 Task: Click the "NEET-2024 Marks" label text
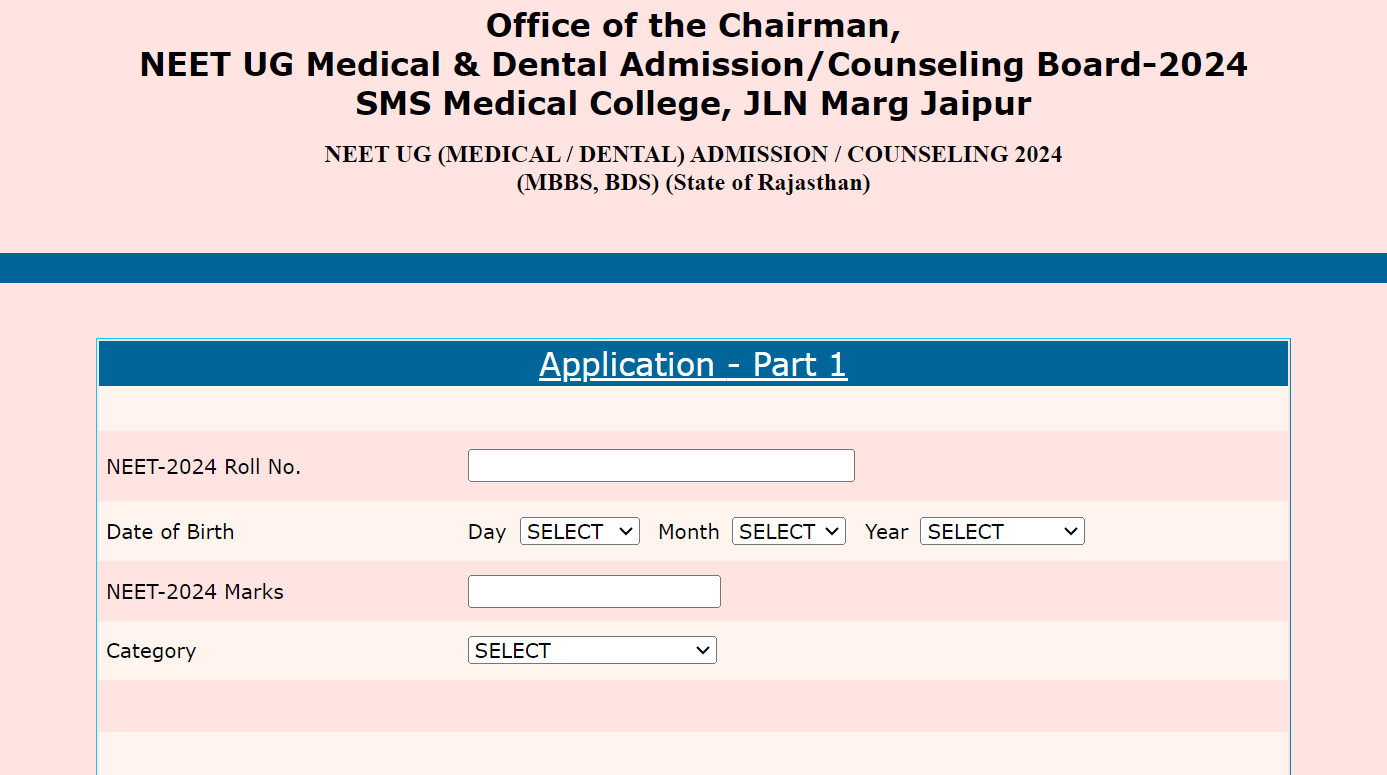[195, 592]
